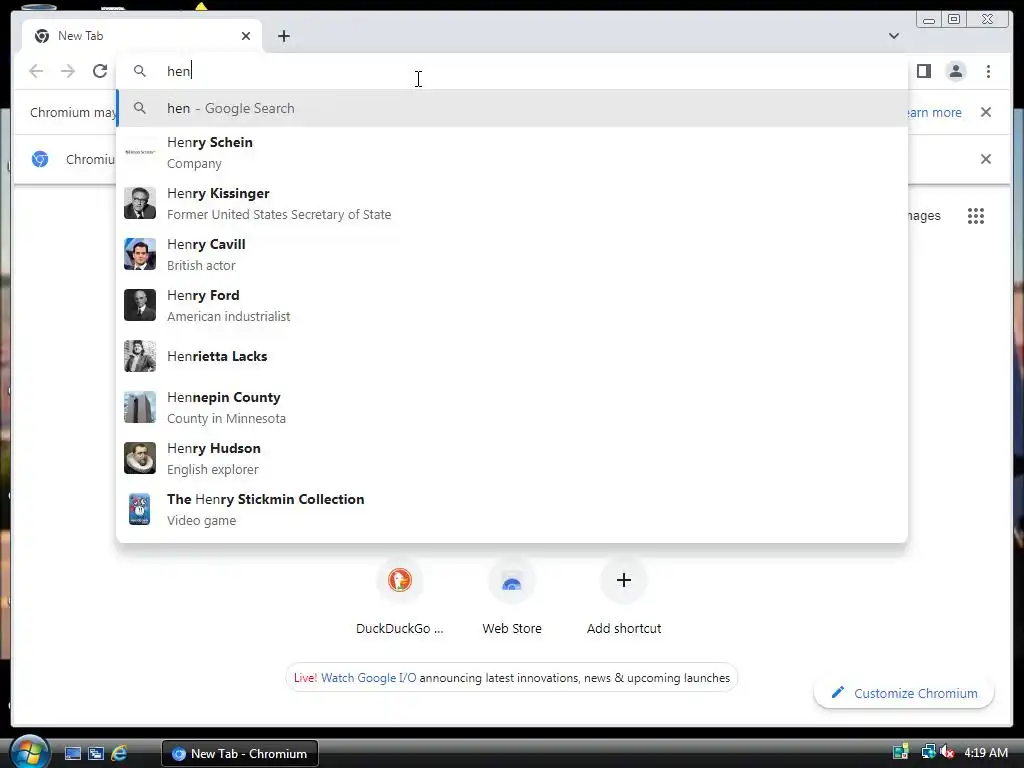Click the 4:19 AM system clock
1024x768 pixels.
(x=985, y=753)
